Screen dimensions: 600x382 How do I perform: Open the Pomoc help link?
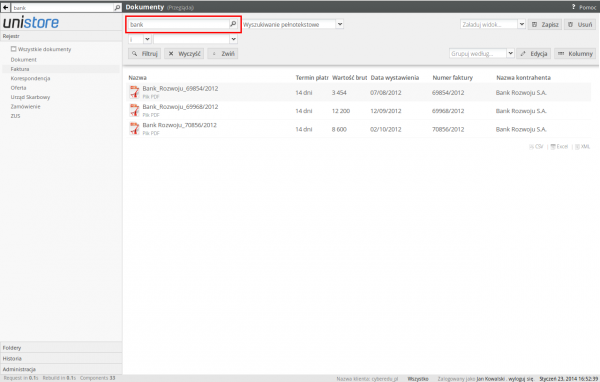[x=584, y=7]
